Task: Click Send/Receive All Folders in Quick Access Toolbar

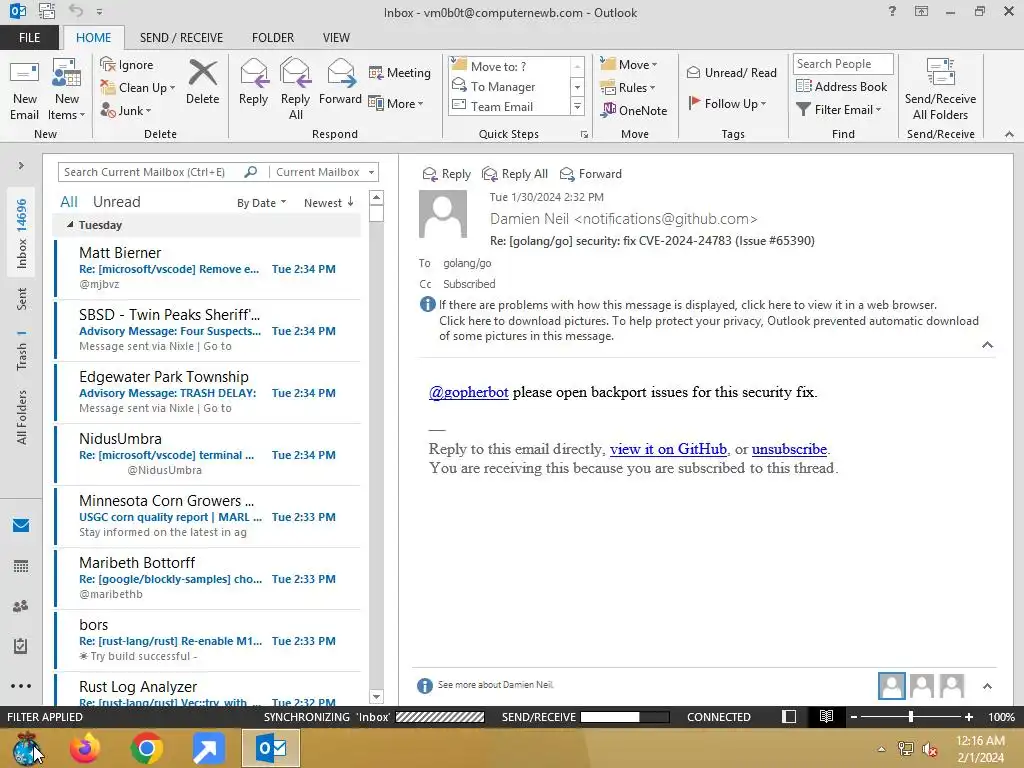Action: (x=46, y=11)
